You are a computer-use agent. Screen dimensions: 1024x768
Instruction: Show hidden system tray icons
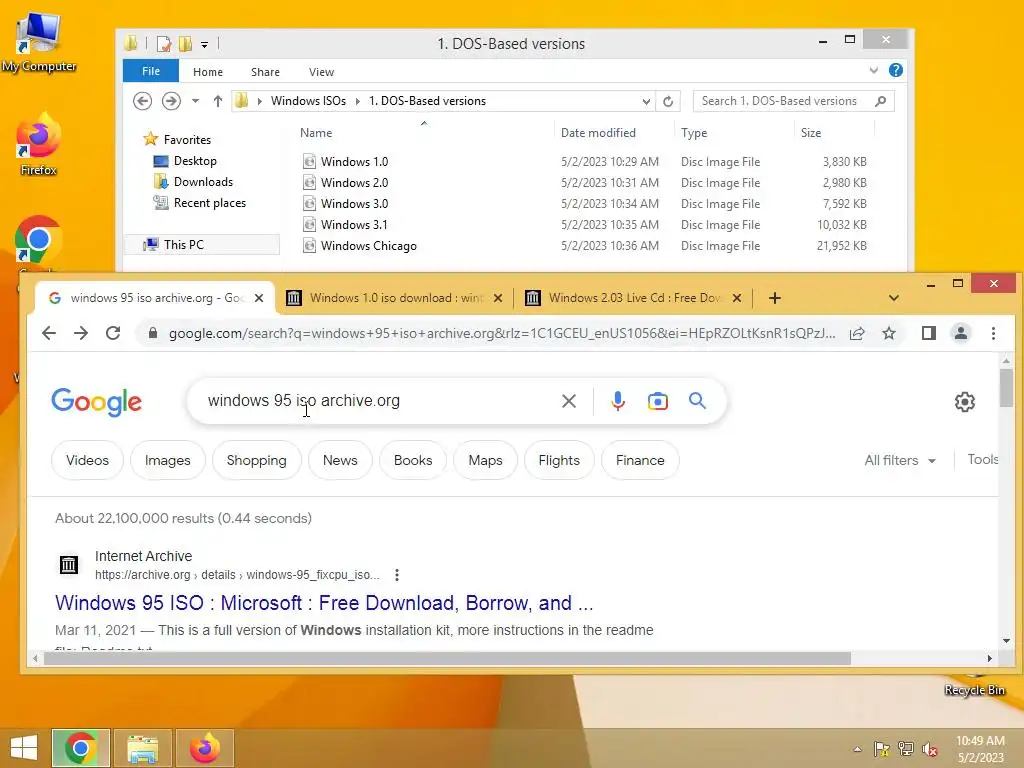click(x=857, y=749)
